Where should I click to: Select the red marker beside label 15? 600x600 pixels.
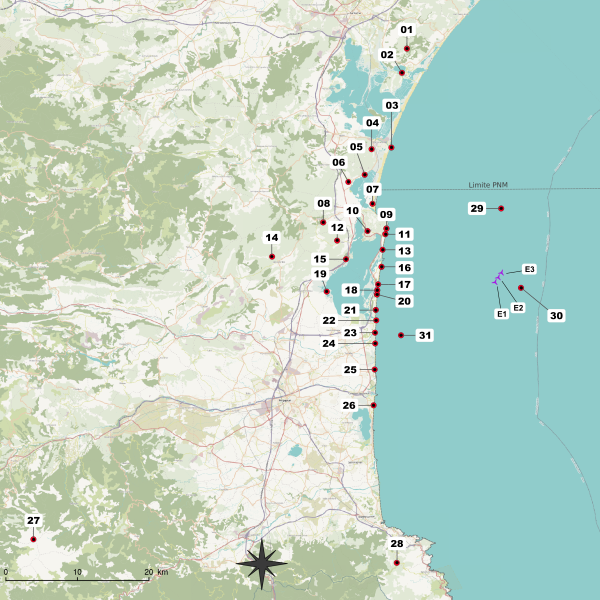(x=346, y=259)
